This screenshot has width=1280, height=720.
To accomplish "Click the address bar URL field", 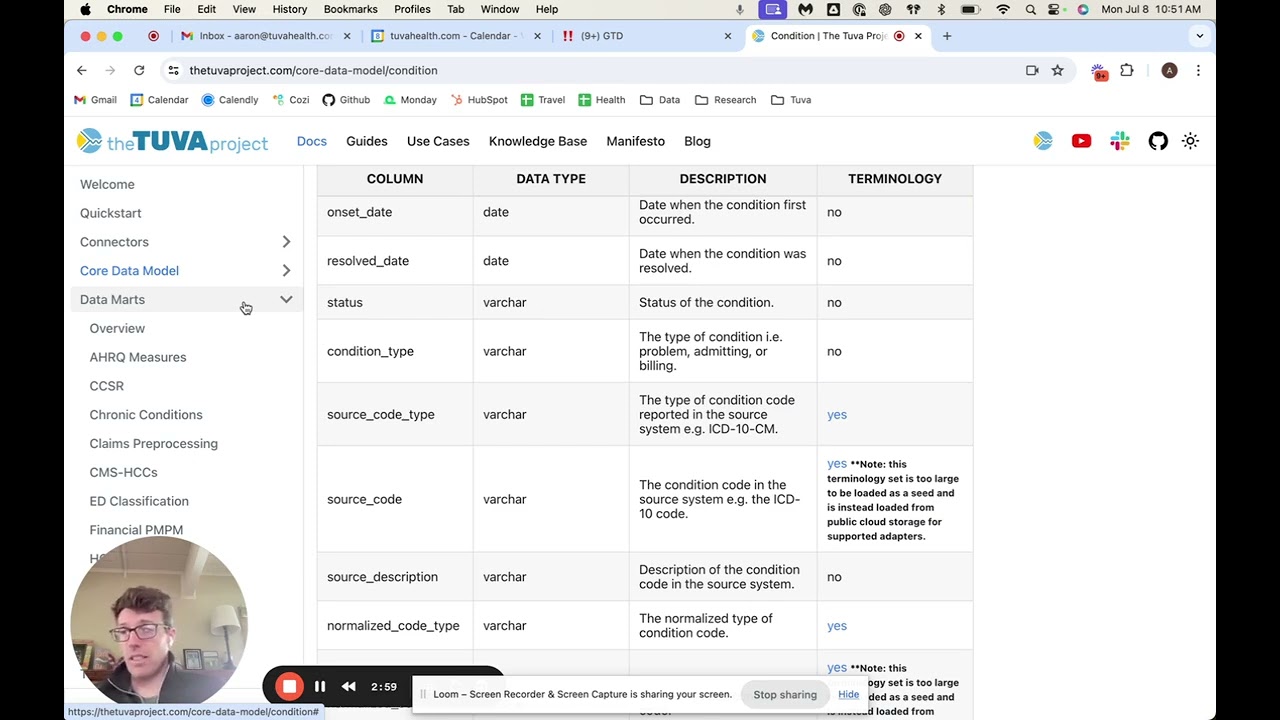I will click(600, 70).
